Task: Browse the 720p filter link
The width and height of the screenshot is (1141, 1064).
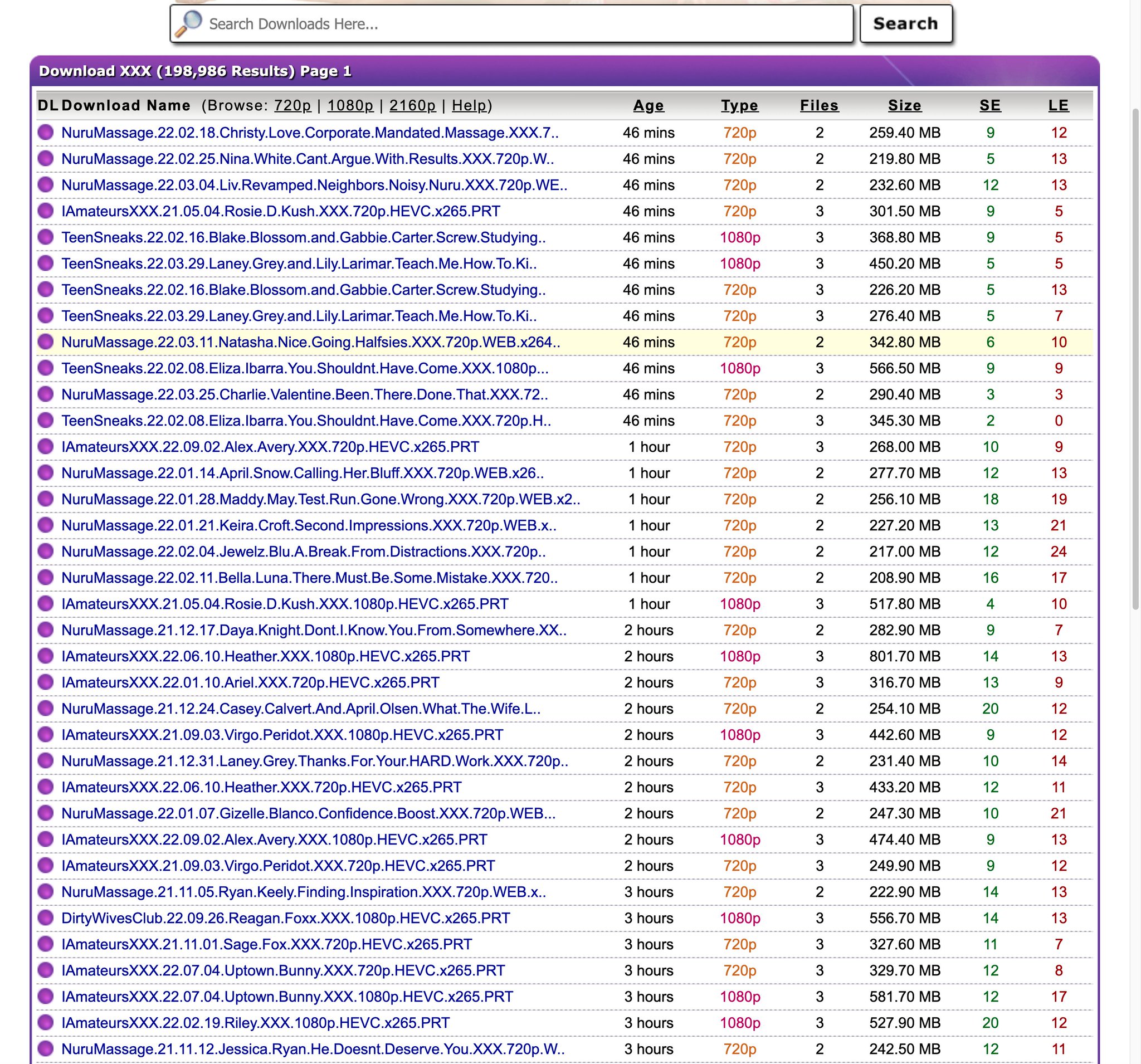Action: [x=292, y=106]
